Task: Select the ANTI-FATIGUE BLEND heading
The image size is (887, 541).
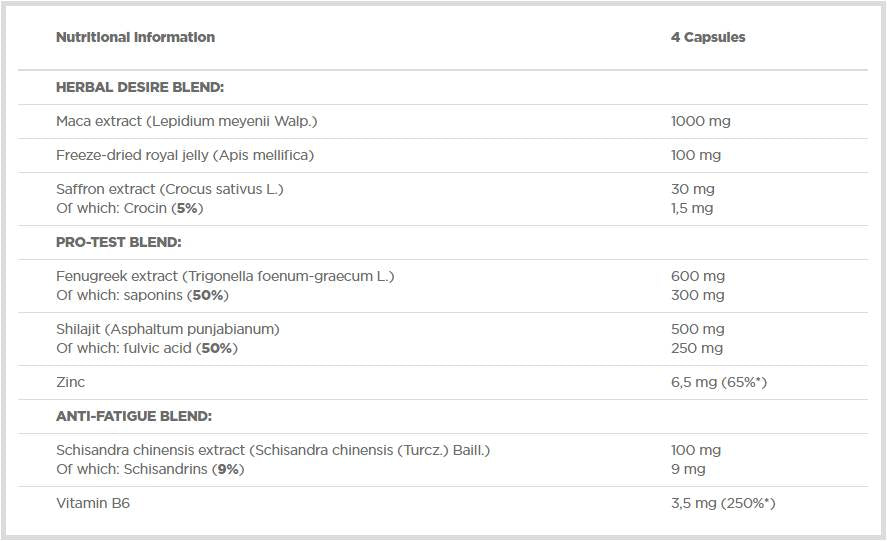Action: click(x=134, y=416)
